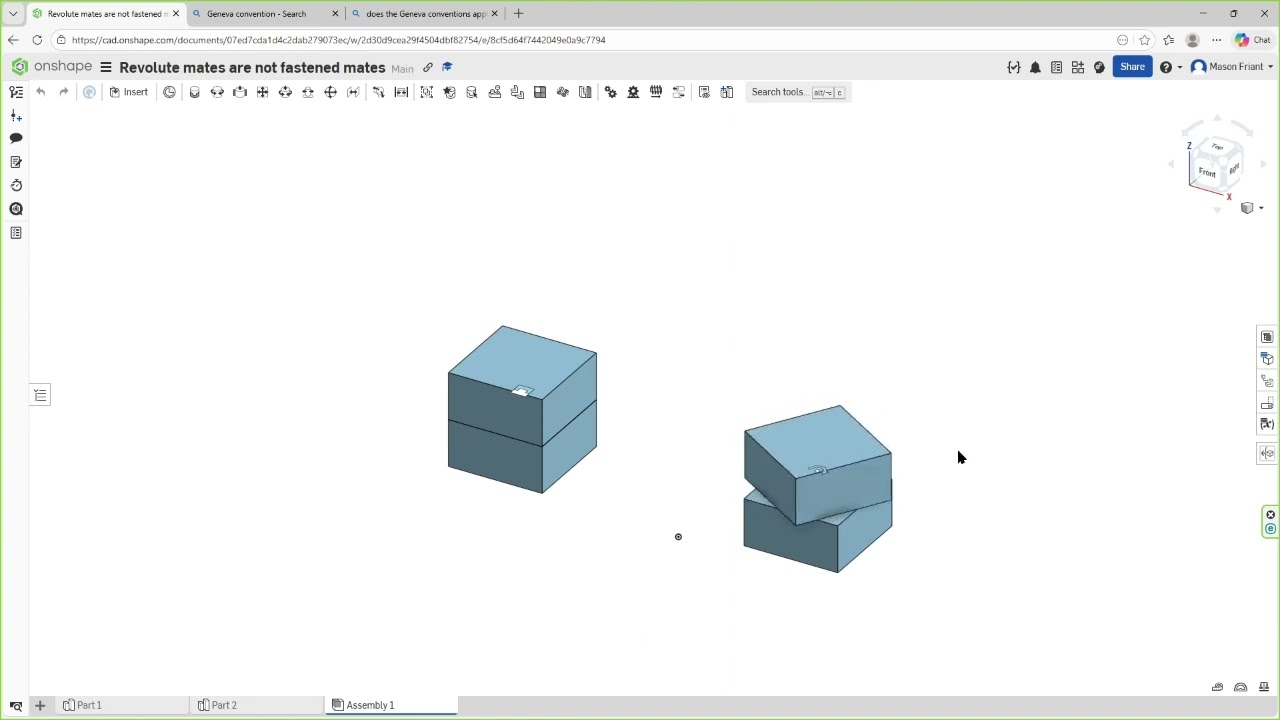Click the Right face of view cube
Viewport: 1280px width, 720px height.
[1234, 168]
